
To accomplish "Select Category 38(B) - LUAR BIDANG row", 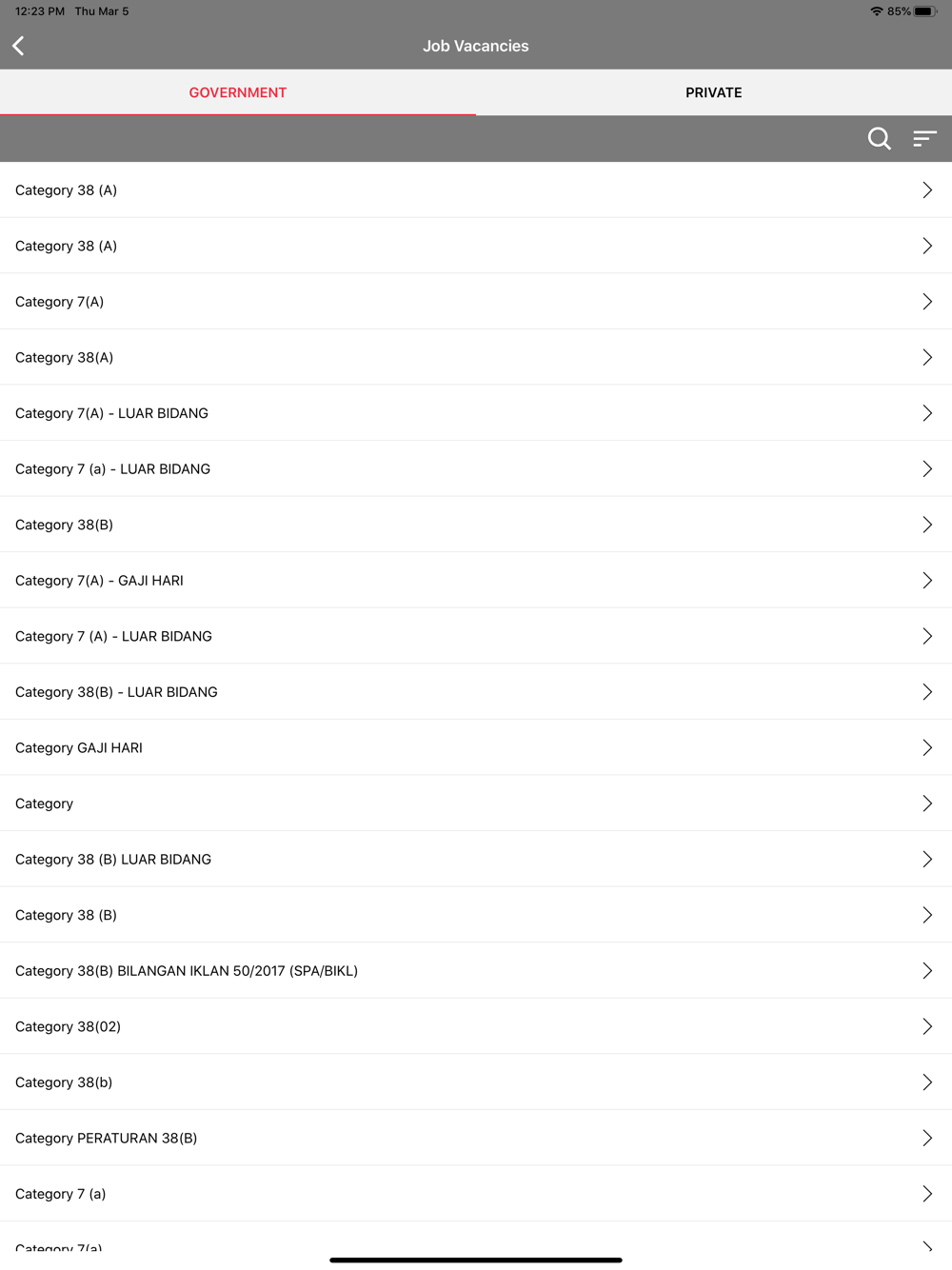I will 476,692.
